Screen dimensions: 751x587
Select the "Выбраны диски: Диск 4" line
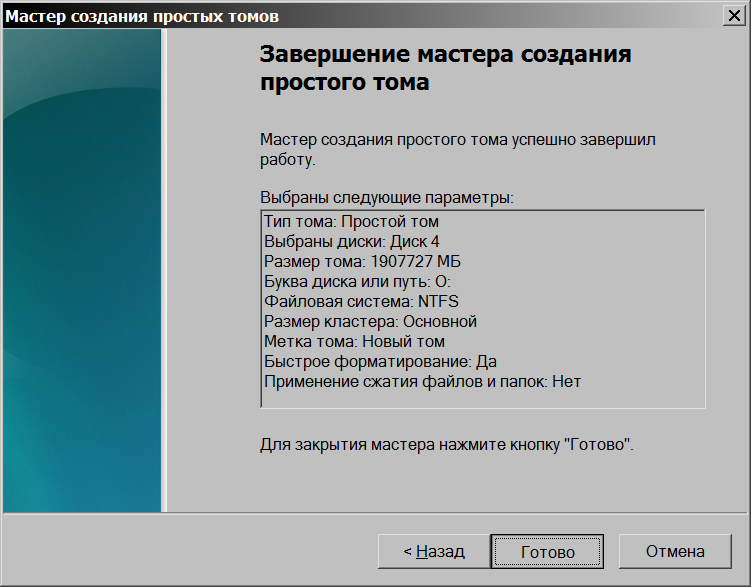tap(351, 241)
